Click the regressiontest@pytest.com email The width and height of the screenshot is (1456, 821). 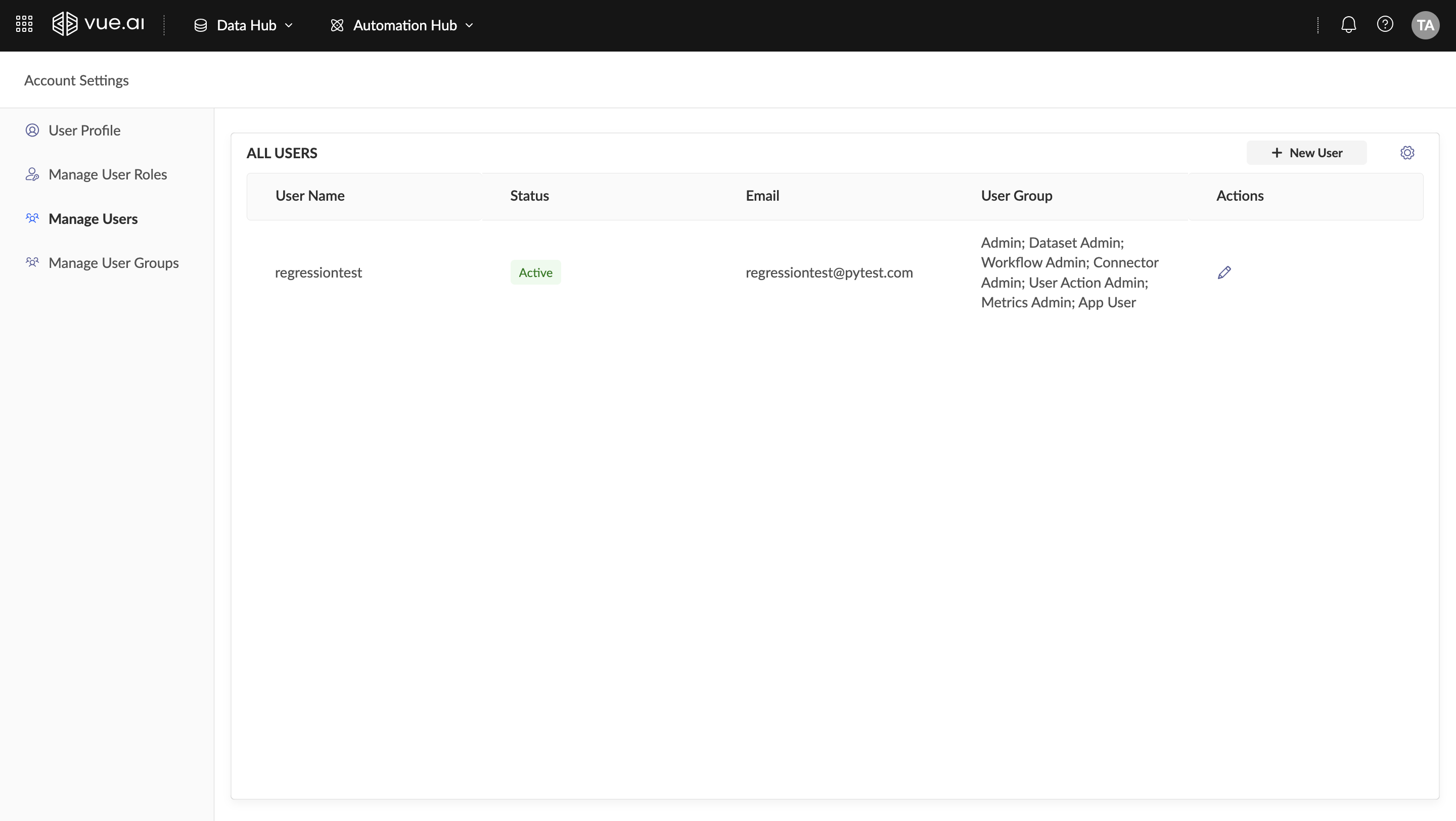[829, 272]
